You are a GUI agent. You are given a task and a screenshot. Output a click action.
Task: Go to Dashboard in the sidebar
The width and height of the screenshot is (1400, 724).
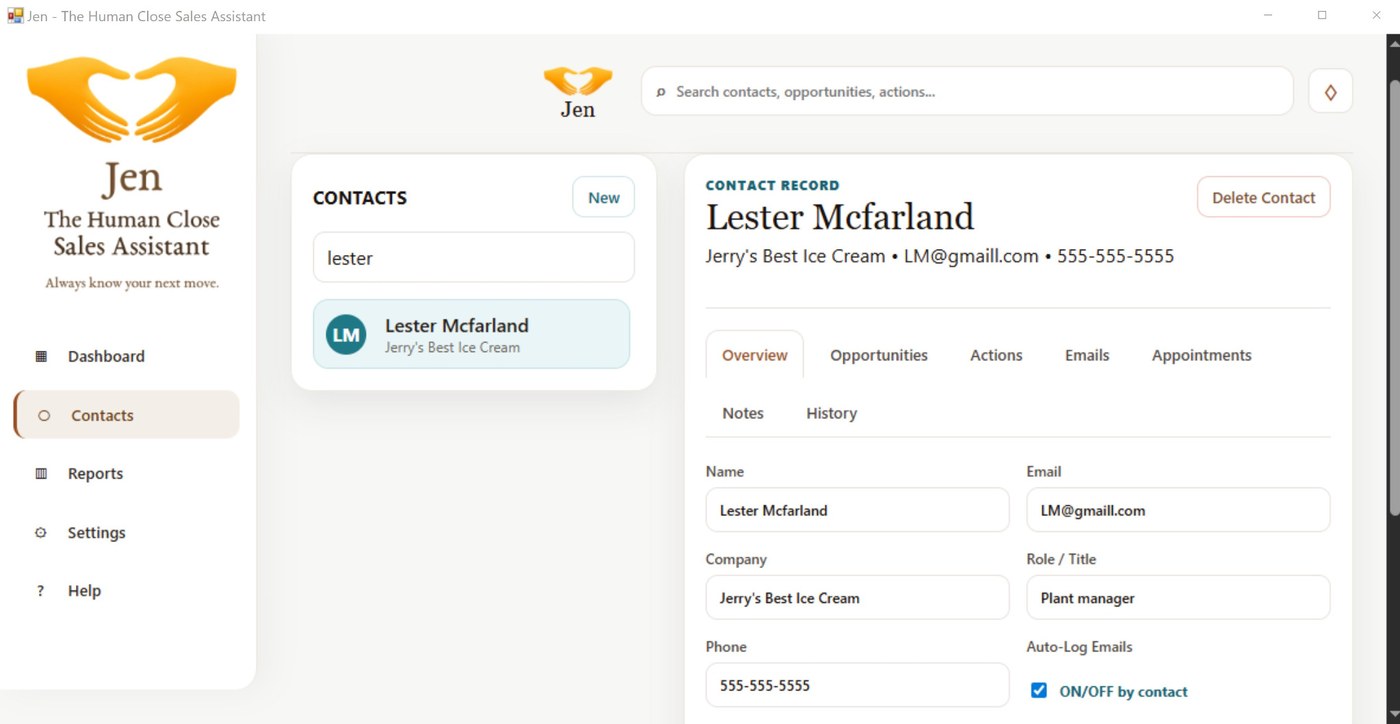point(126,356)
